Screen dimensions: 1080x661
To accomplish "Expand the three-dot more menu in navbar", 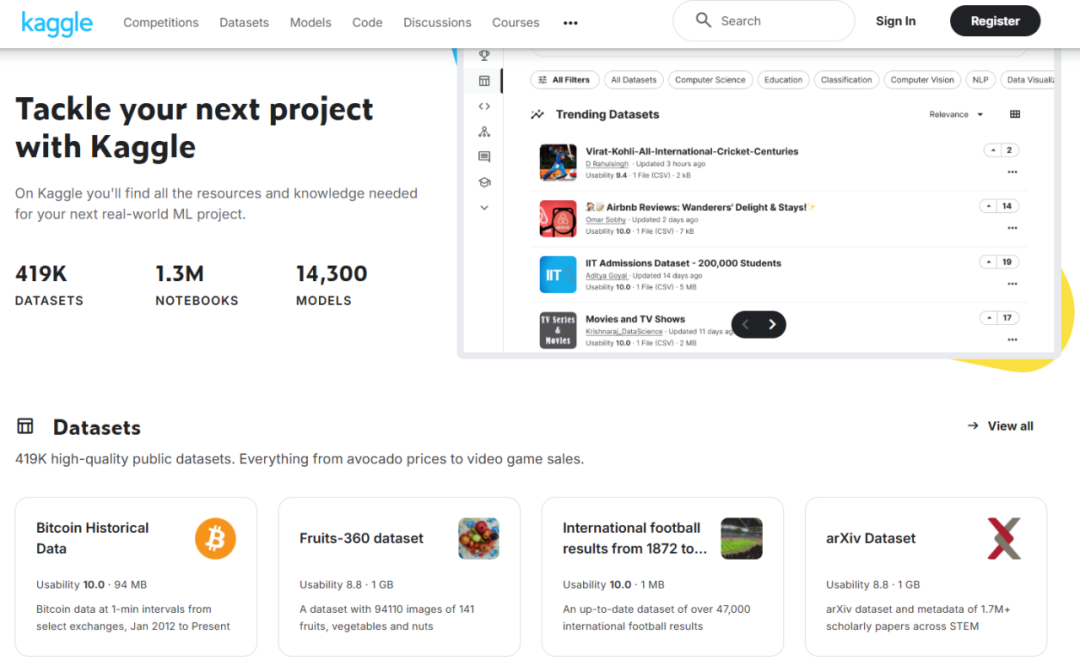I will 570,23.
